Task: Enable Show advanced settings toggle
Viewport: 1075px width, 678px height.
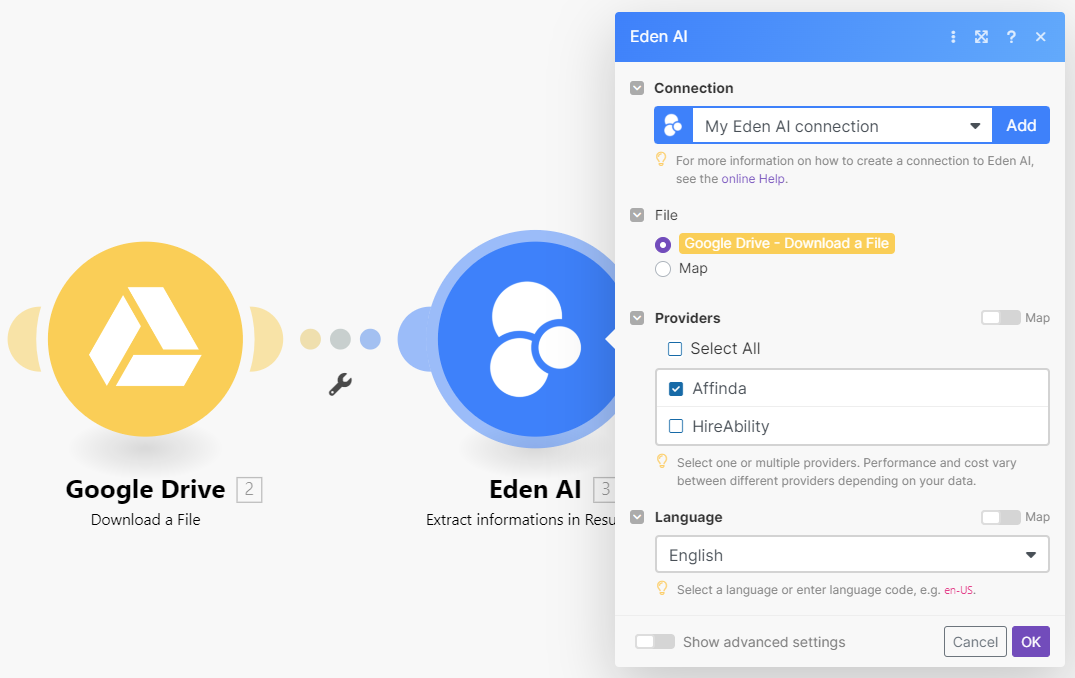Action: pos(655,642)
